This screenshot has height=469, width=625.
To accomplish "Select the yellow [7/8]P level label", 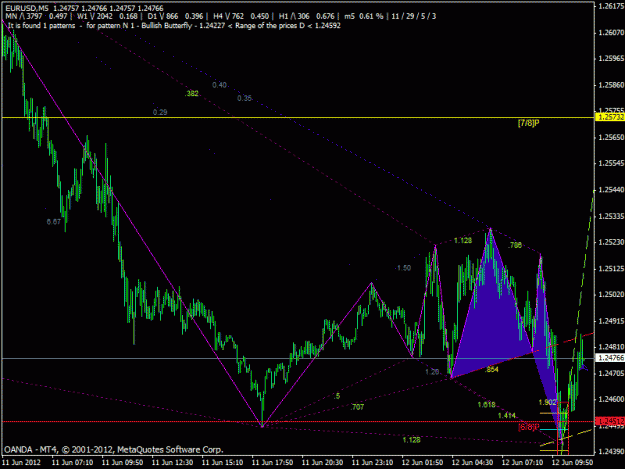I will [528, 123].
